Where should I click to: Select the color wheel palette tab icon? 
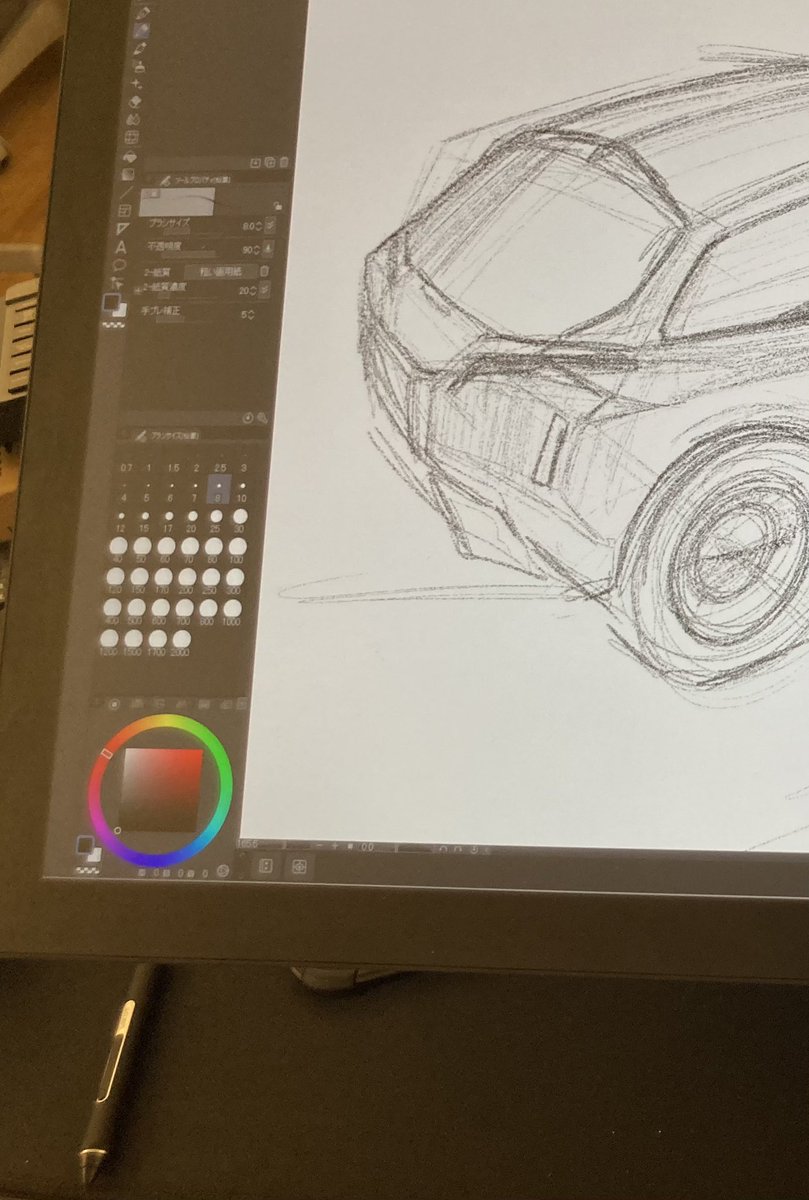coord(114,704)
